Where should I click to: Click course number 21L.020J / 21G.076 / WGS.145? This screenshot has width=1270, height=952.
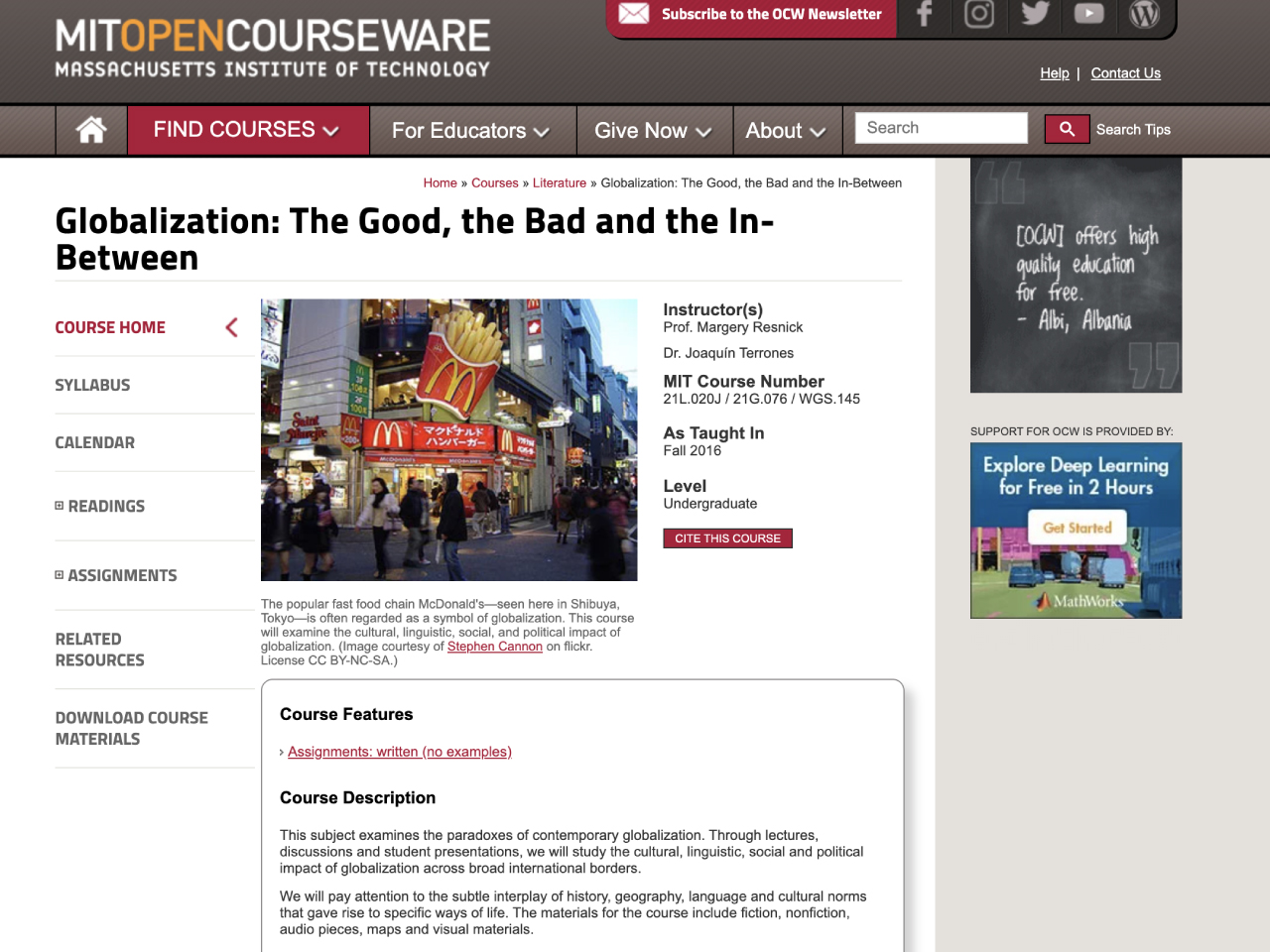pos(762,399)
